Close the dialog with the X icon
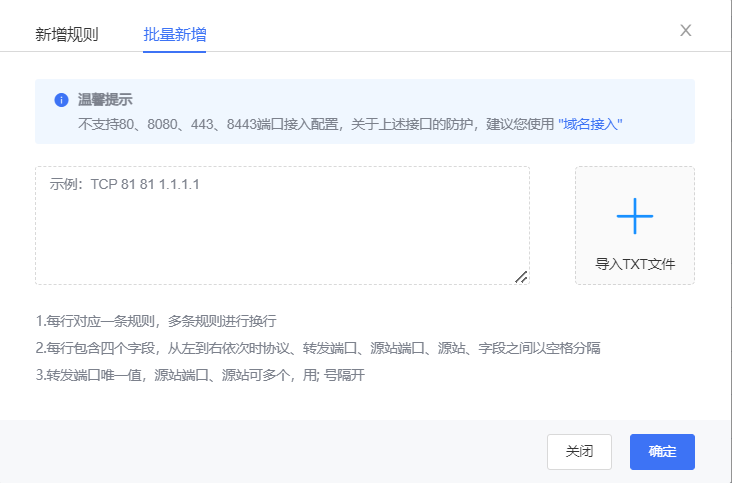 [x=686, y=30]
